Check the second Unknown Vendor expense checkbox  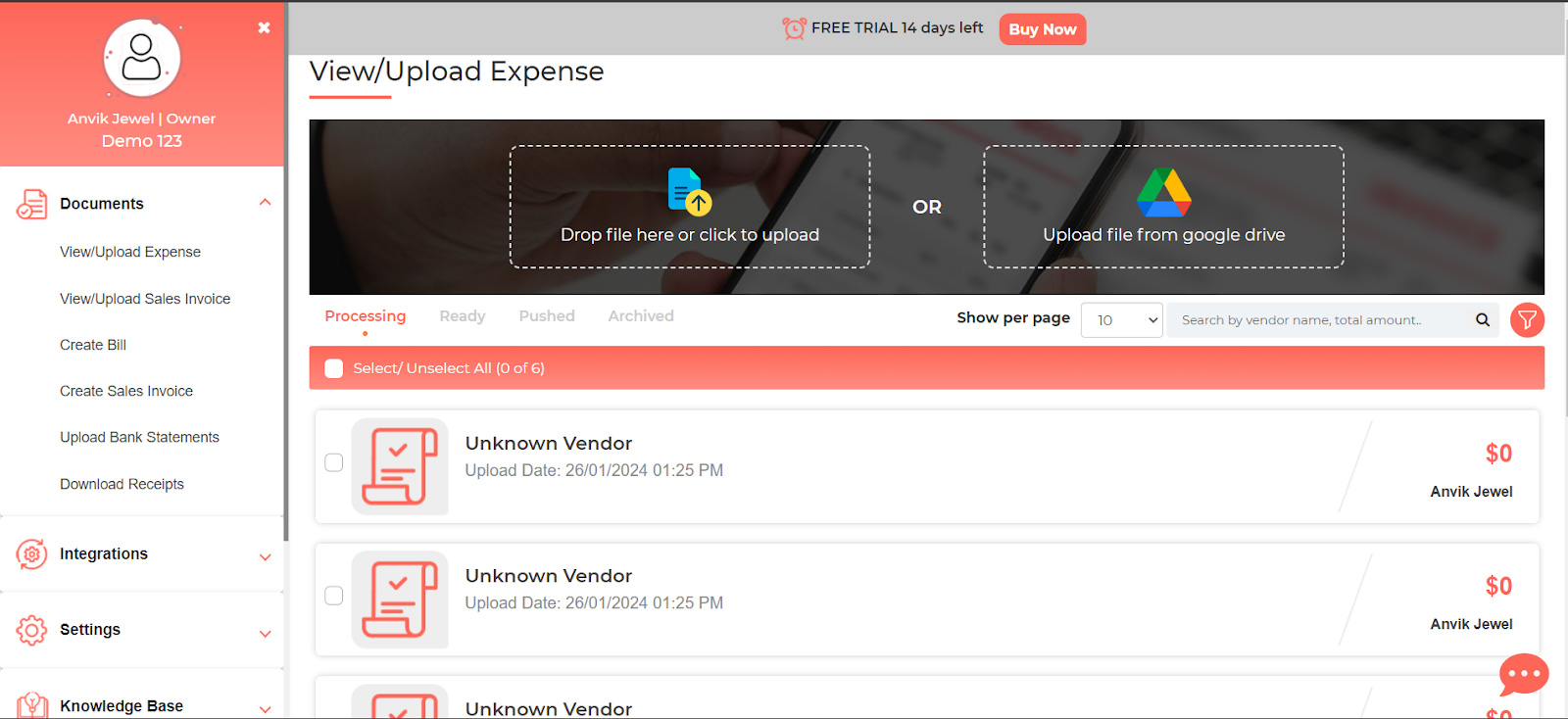point(334,596)
